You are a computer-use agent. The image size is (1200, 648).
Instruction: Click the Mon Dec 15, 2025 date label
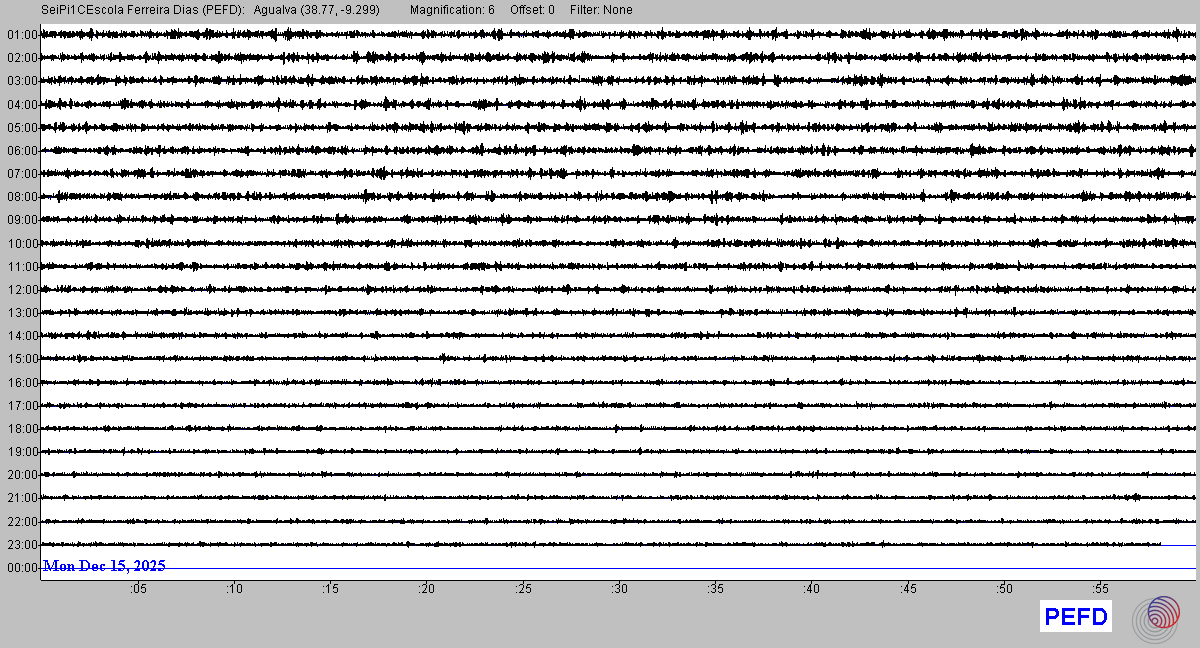pos(104,566)
